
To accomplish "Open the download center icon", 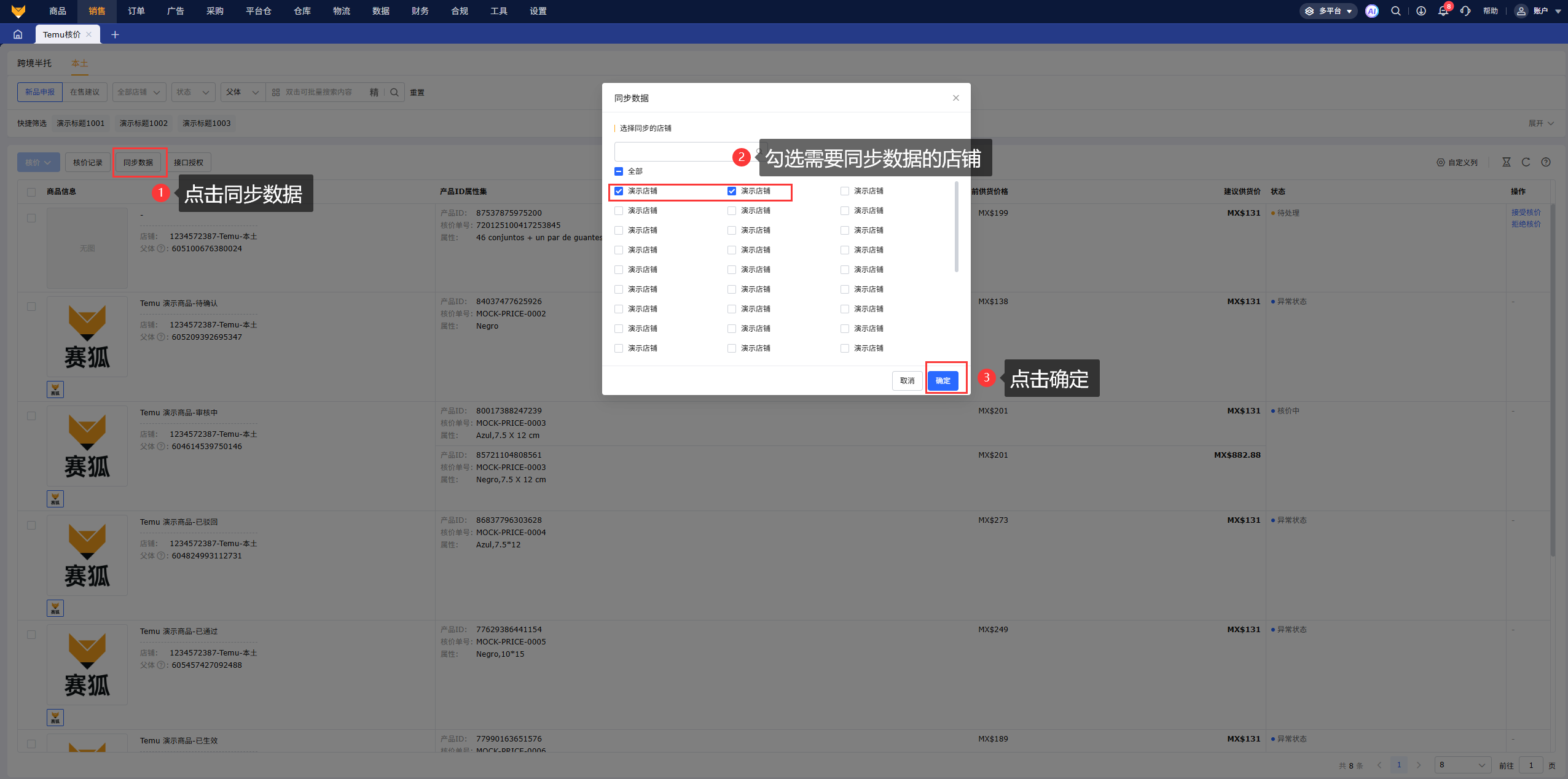I will (1421, 11).
